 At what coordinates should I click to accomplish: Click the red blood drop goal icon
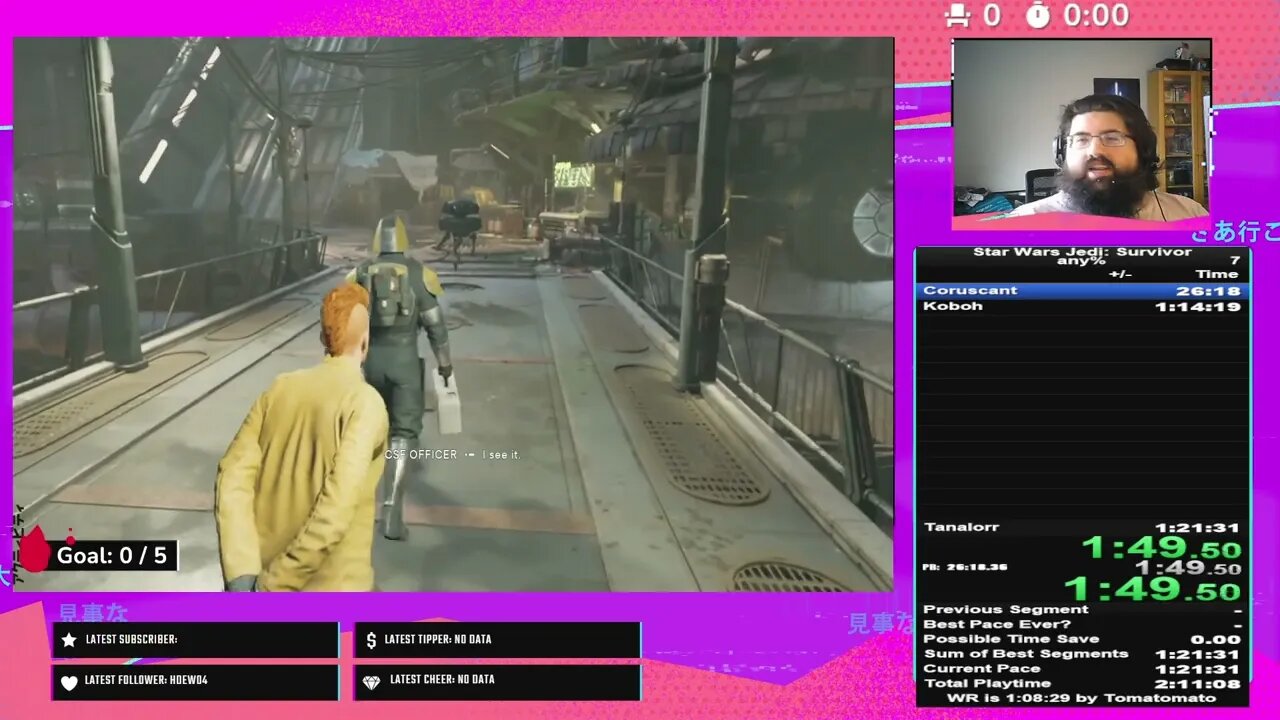tap(35, 550)
